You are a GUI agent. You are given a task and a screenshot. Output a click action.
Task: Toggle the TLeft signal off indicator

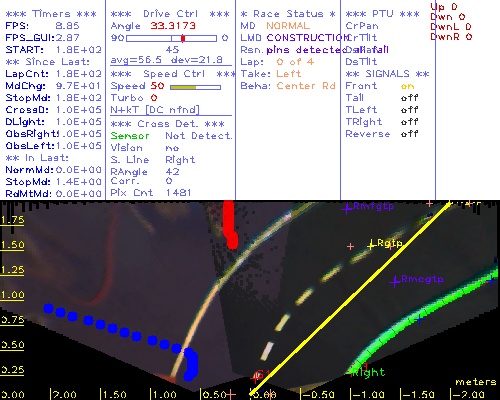coord(409,110)
